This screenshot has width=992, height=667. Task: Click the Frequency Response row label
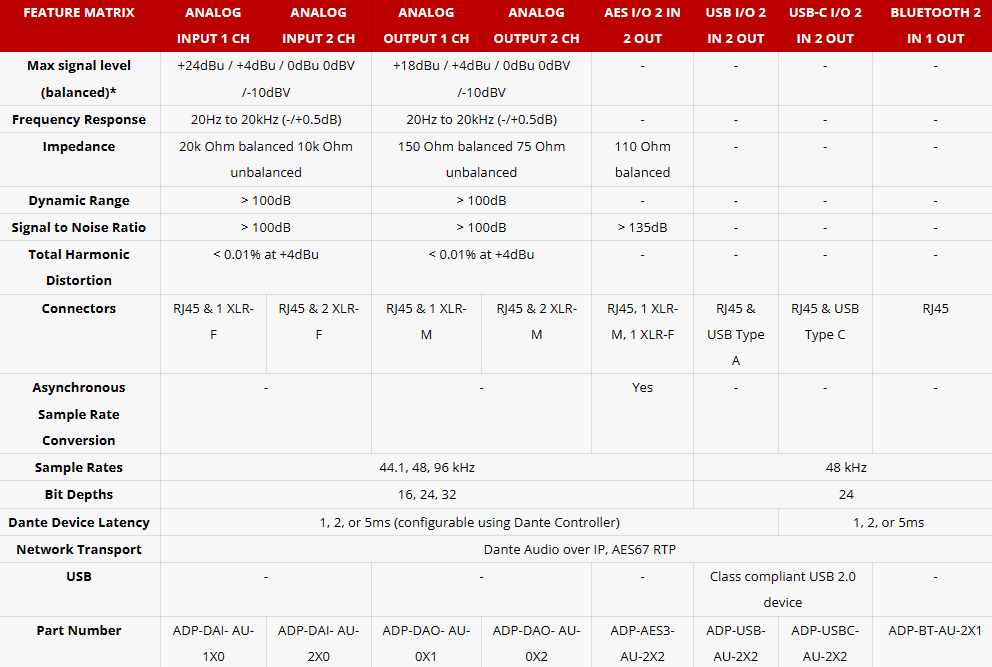[79, 120]
